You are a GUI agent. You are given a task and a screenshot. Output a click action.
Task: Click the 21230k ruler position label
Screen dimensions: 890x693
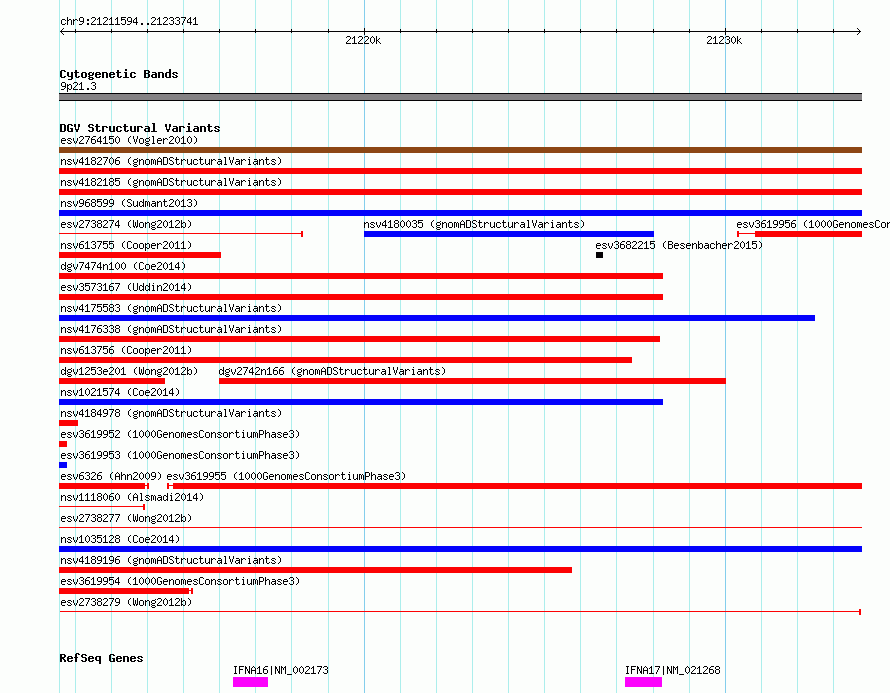724,40
